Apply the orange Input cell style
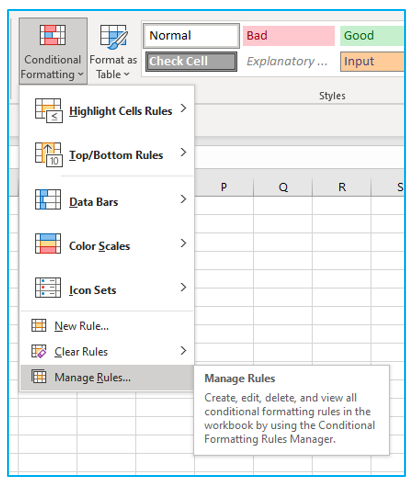 372,61
